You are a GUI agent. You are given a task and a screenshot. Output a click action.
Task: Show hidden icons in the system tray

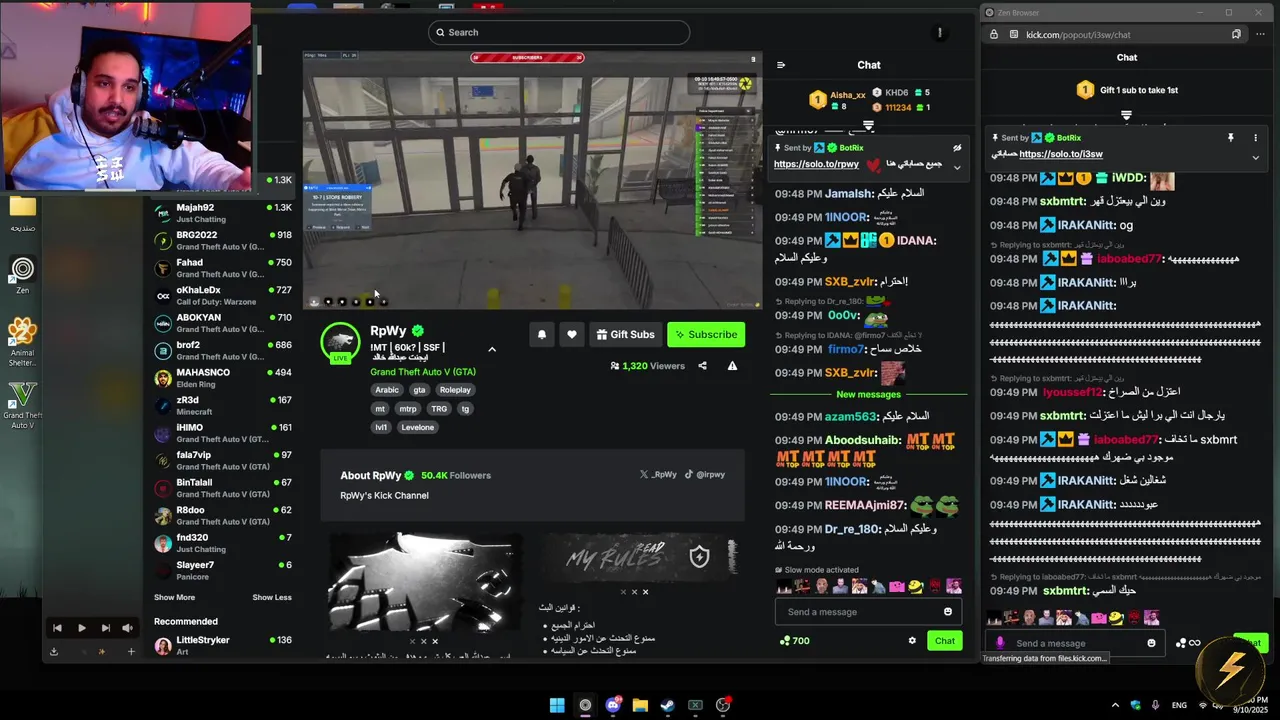point(1115,705)
